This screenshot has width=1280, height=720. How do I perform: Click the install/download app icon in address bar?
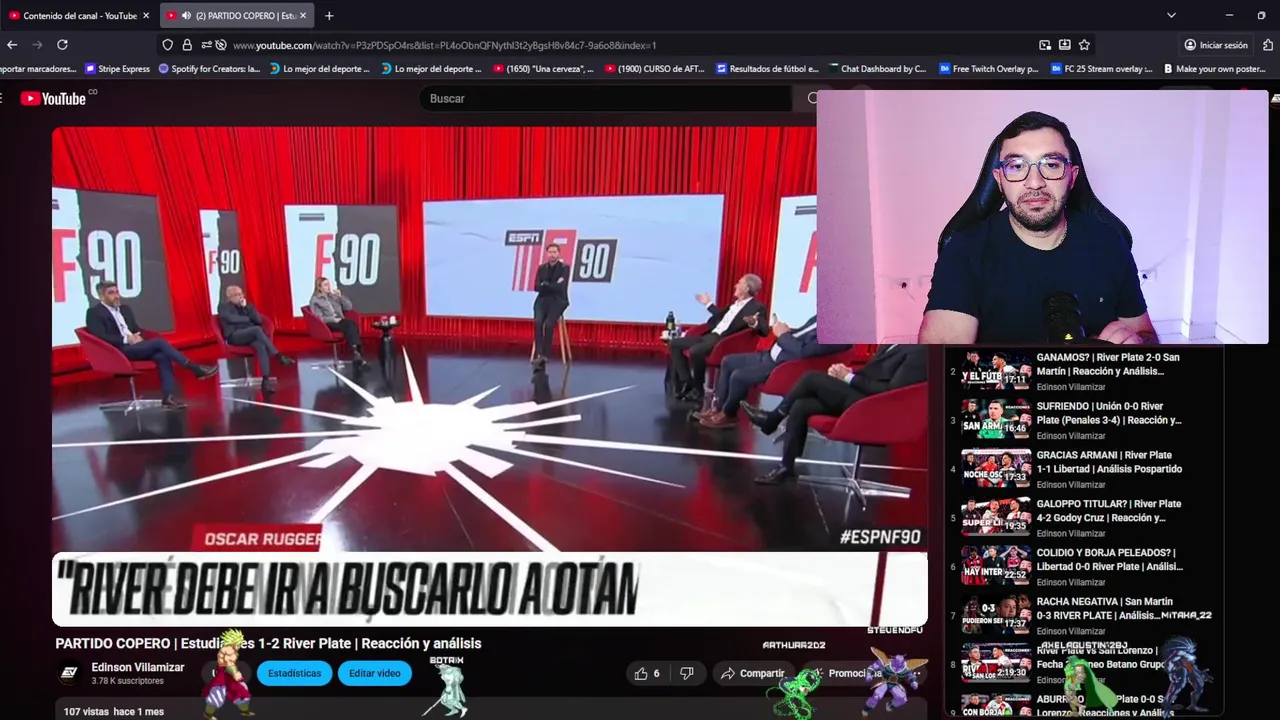(1065, 45)
